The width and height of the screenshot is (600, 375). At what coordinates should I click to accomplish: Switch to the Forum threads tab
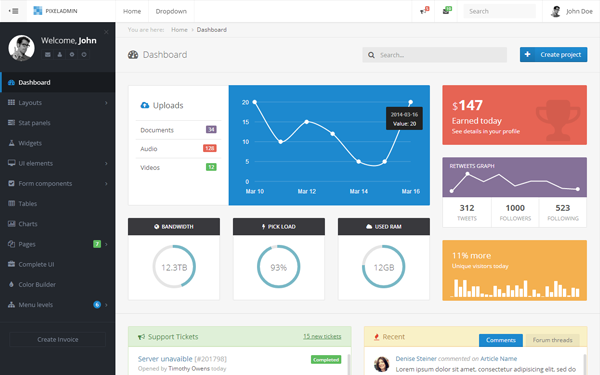tap(552, 340)
